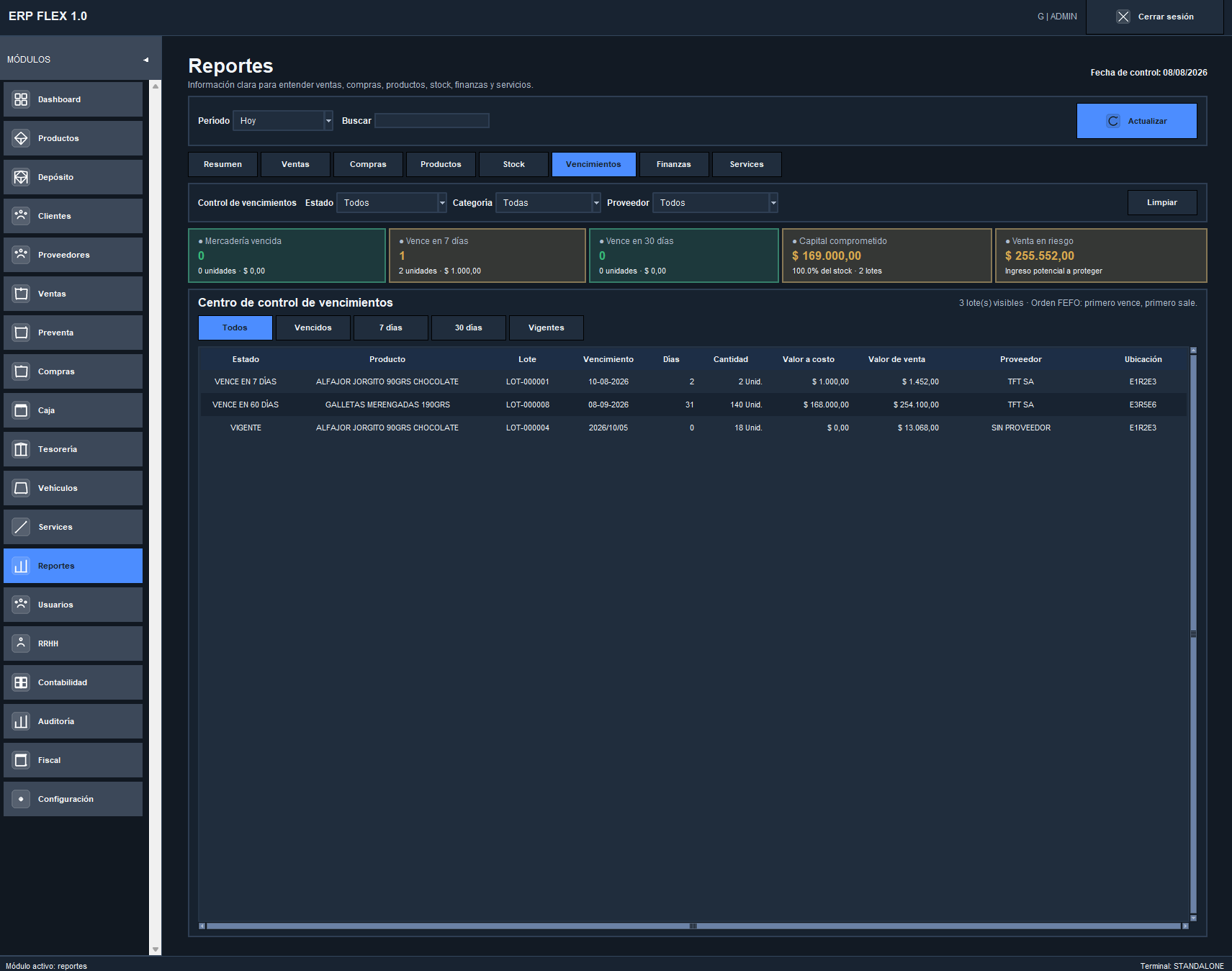The height and width of the screenshot is (971, 1232).
Task: Filter lots expiring in 7 días
Action: tap(391, 328)
